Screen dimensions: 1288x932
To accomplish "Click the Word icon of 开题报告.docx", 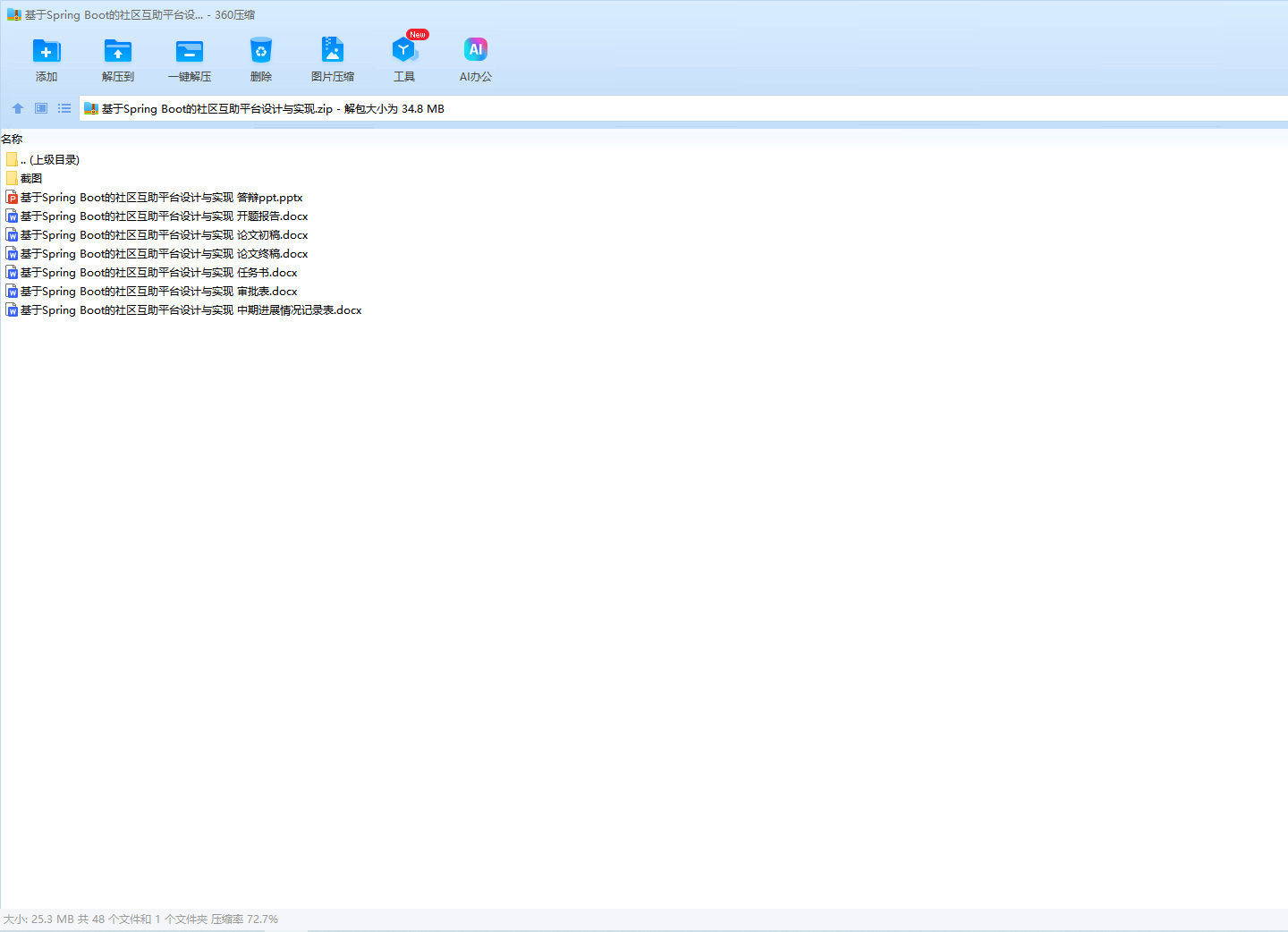I will (12, 216).
